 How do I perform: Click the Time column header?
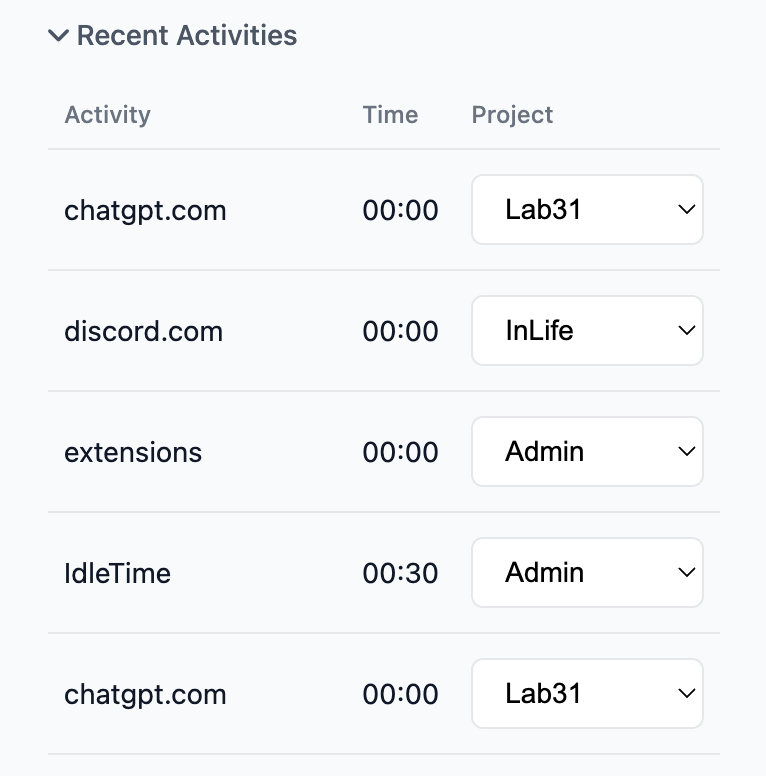[x=390, y=115]
